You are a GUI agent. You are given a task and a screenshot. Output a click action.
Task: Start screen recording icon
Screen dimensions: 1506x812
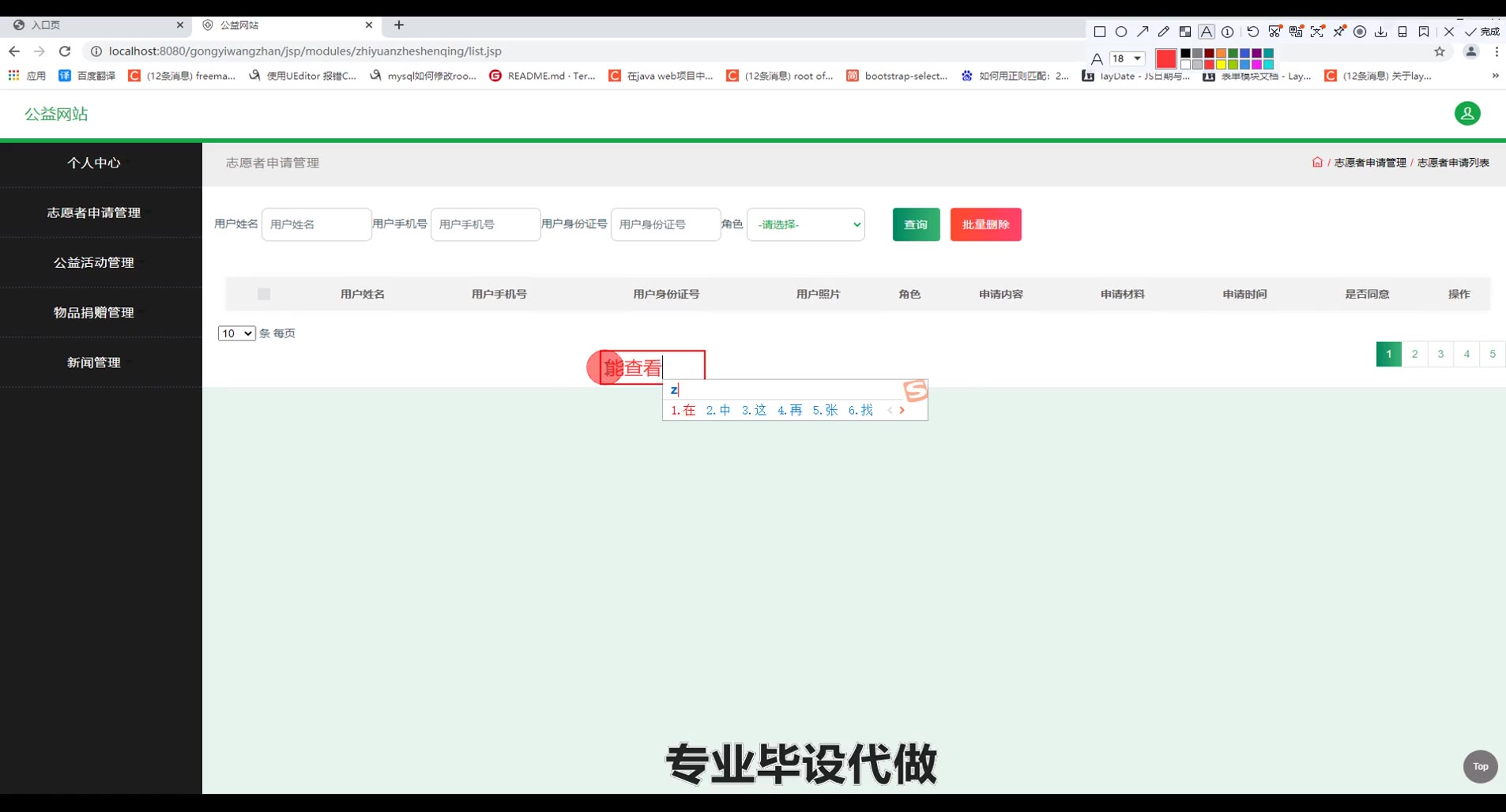(x=1360, y=32)
